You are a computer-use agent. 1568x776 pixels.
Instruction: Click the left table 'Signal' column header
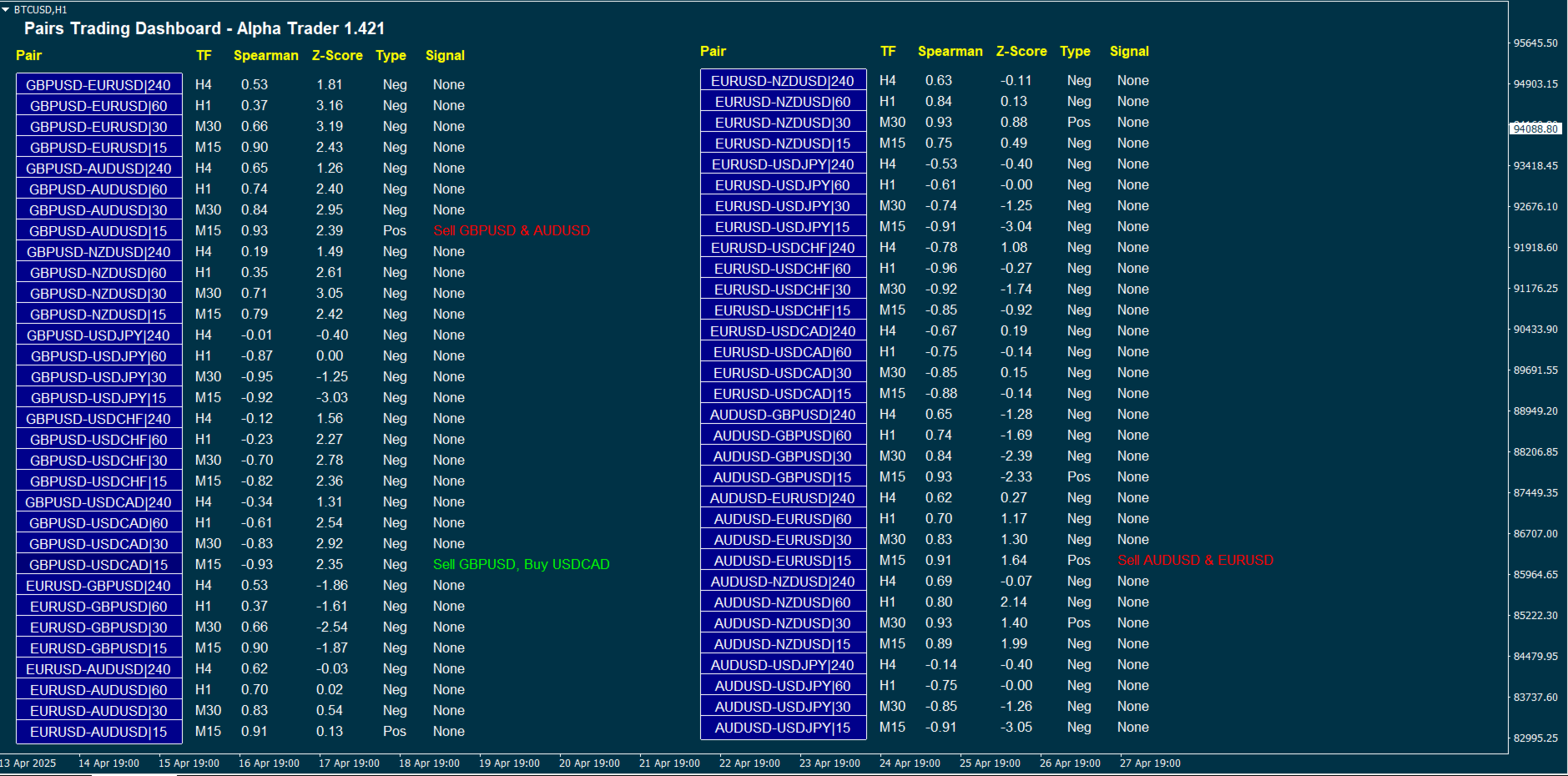point(445,55)
